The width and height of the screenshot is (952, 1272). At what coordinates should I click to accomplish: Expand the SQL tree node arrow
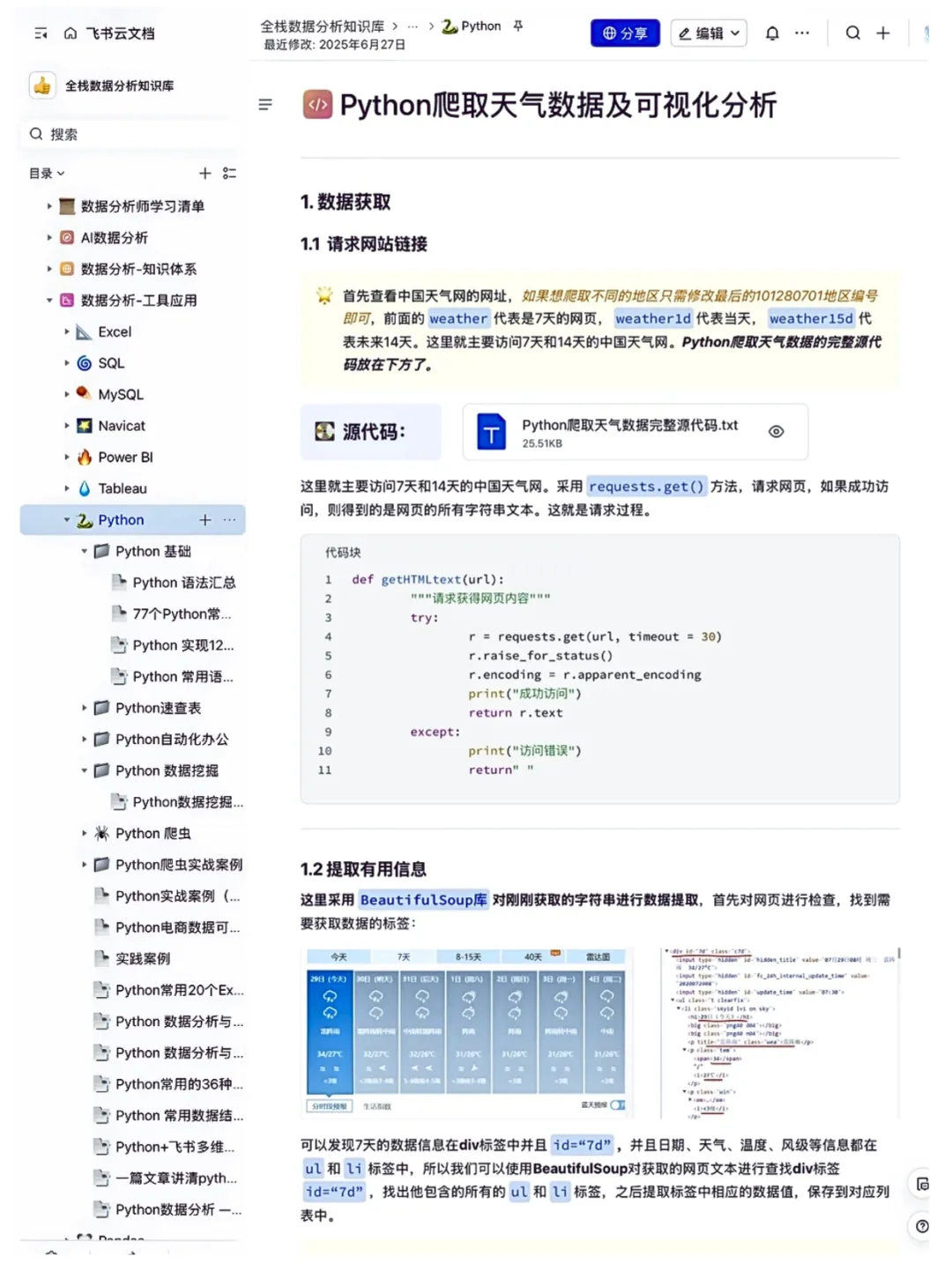point(67,363)
